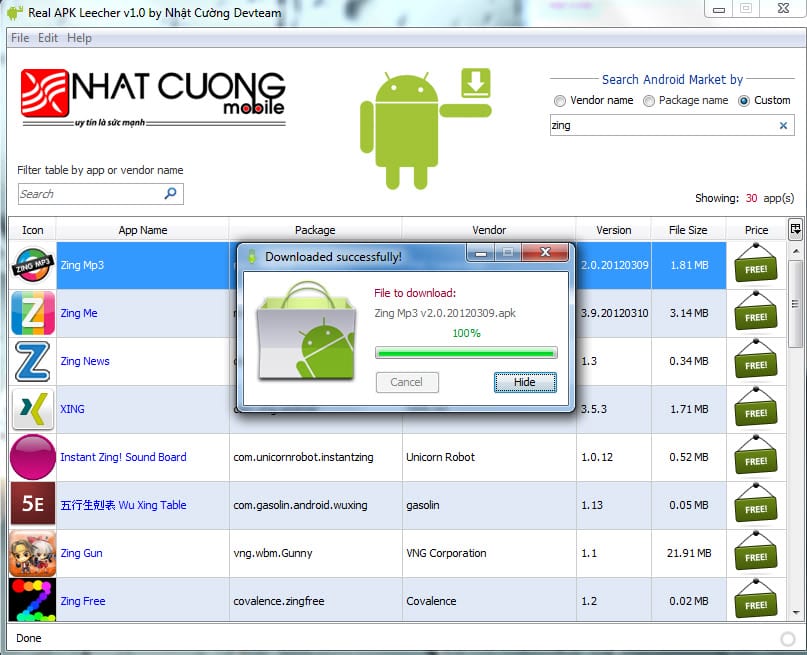807x655 pixels.
Task: Click the search magnifier icon
Action: [x=171, y=193]
